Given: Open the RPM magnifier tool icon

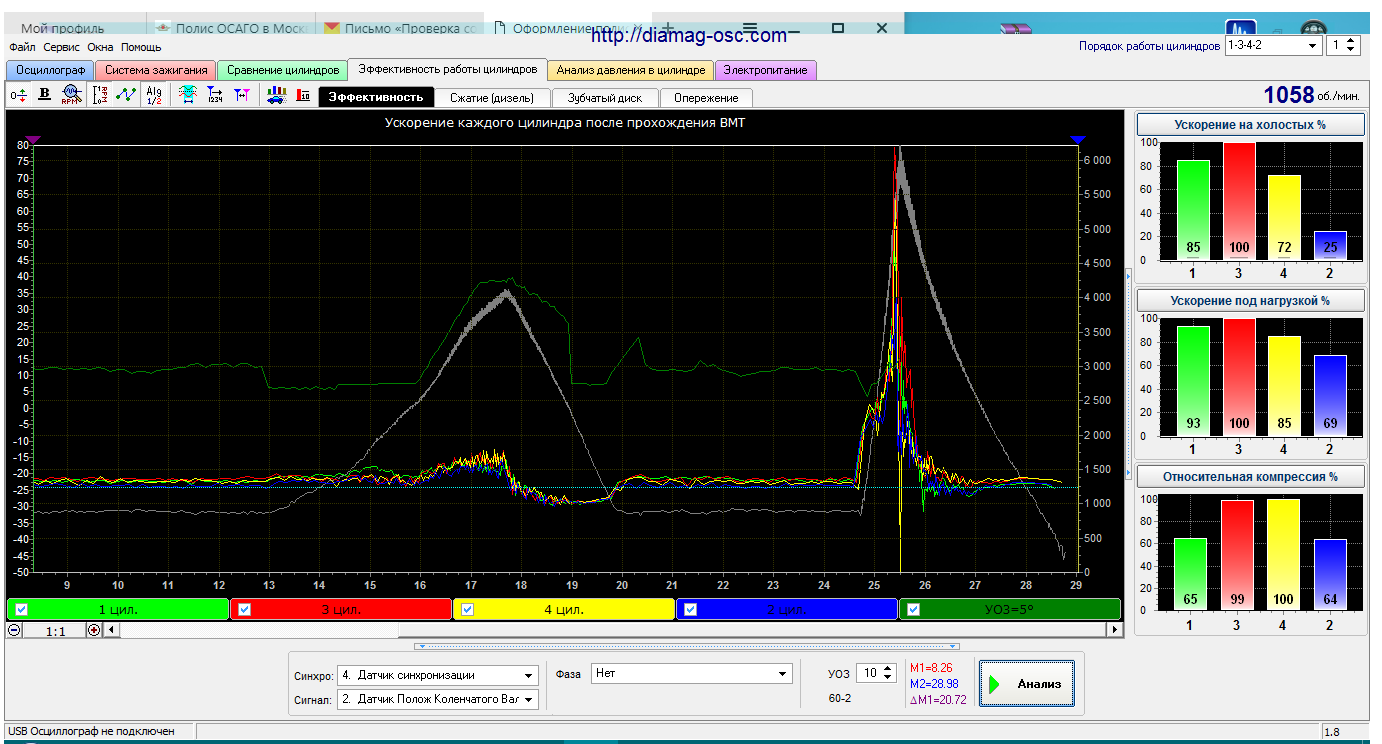Looking at the screenshot, I should pos(70,95).
